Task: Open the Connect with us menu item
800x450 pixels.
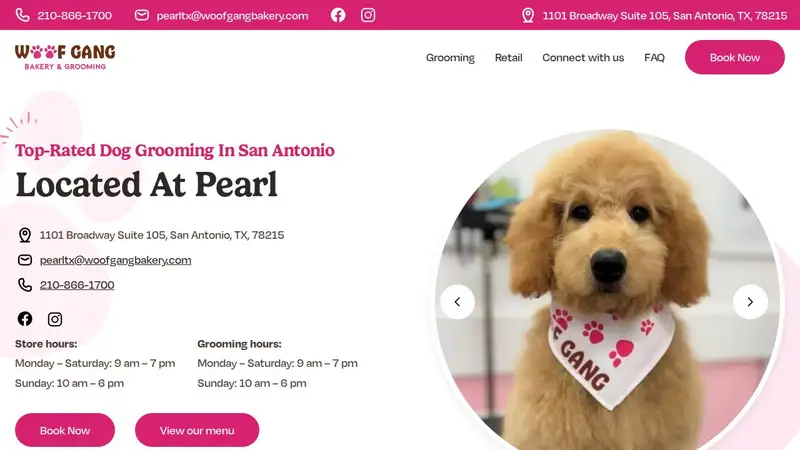Action: [583, 58]
